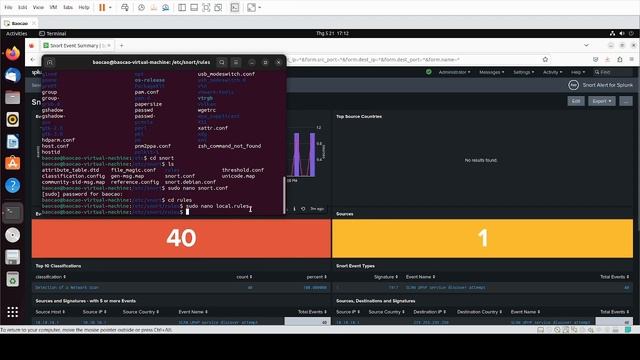This screenshot has height=360, width=640.
Task: Click the volume icon in Ubuntu top bar
Action: (x=622, y=33)
